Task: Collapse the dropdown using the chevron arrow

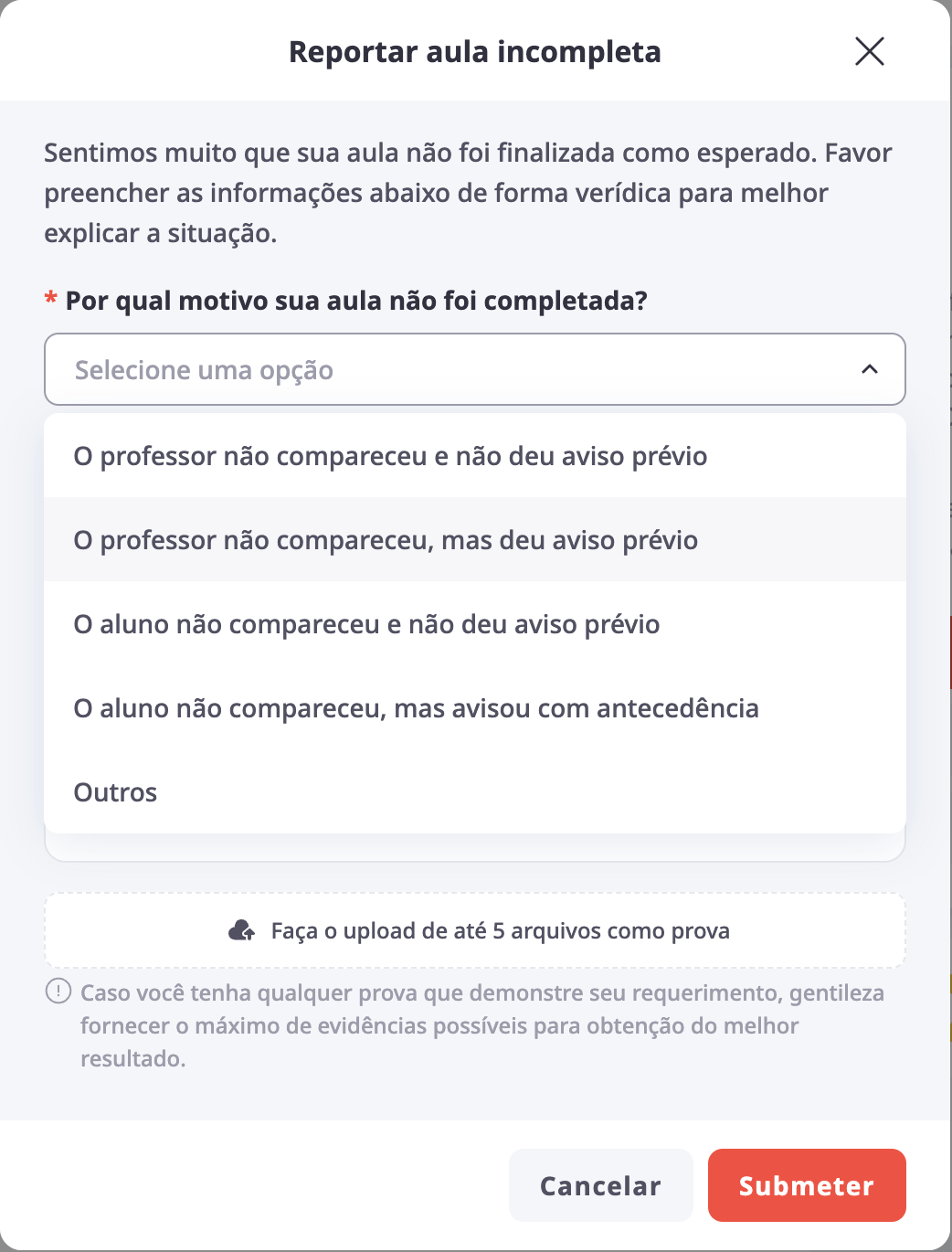Action: 870,369
